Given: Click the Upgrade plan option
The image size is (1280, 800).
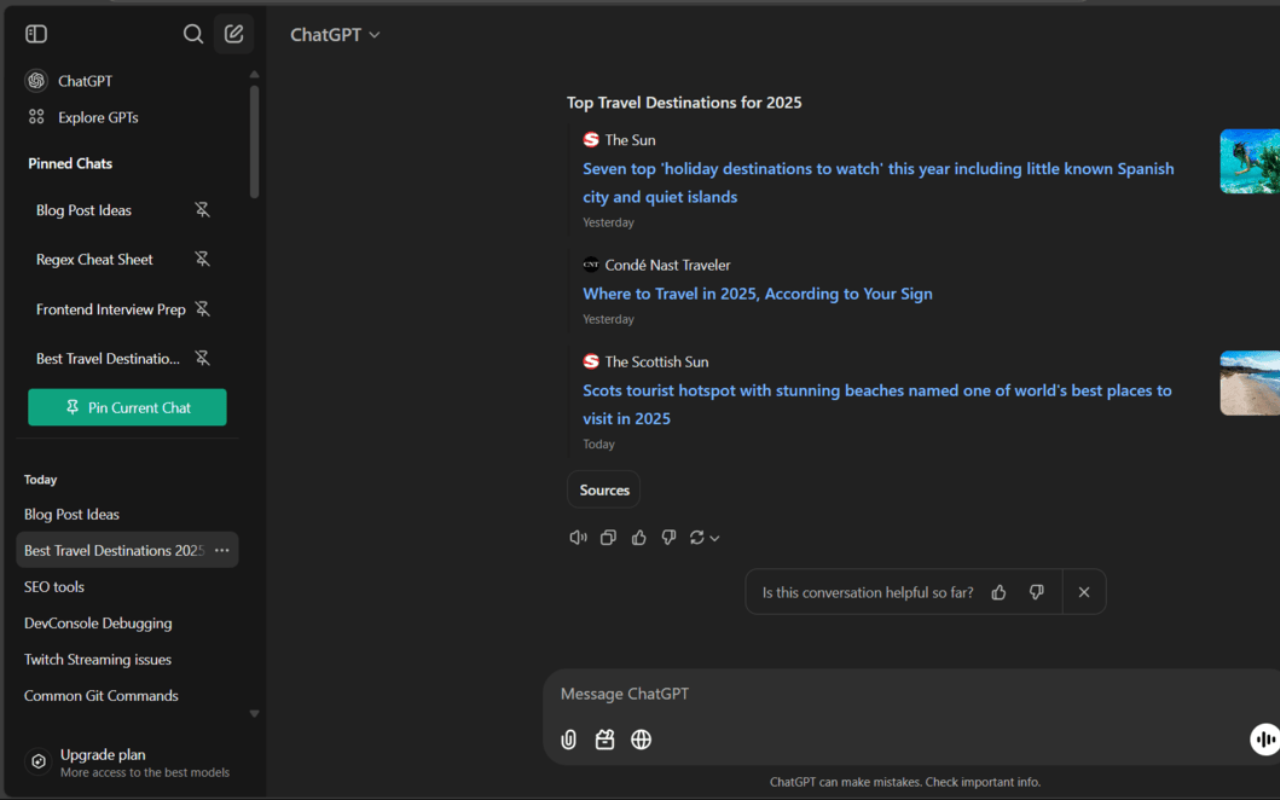Looking at the screenshot, I should tap(128, 762).
